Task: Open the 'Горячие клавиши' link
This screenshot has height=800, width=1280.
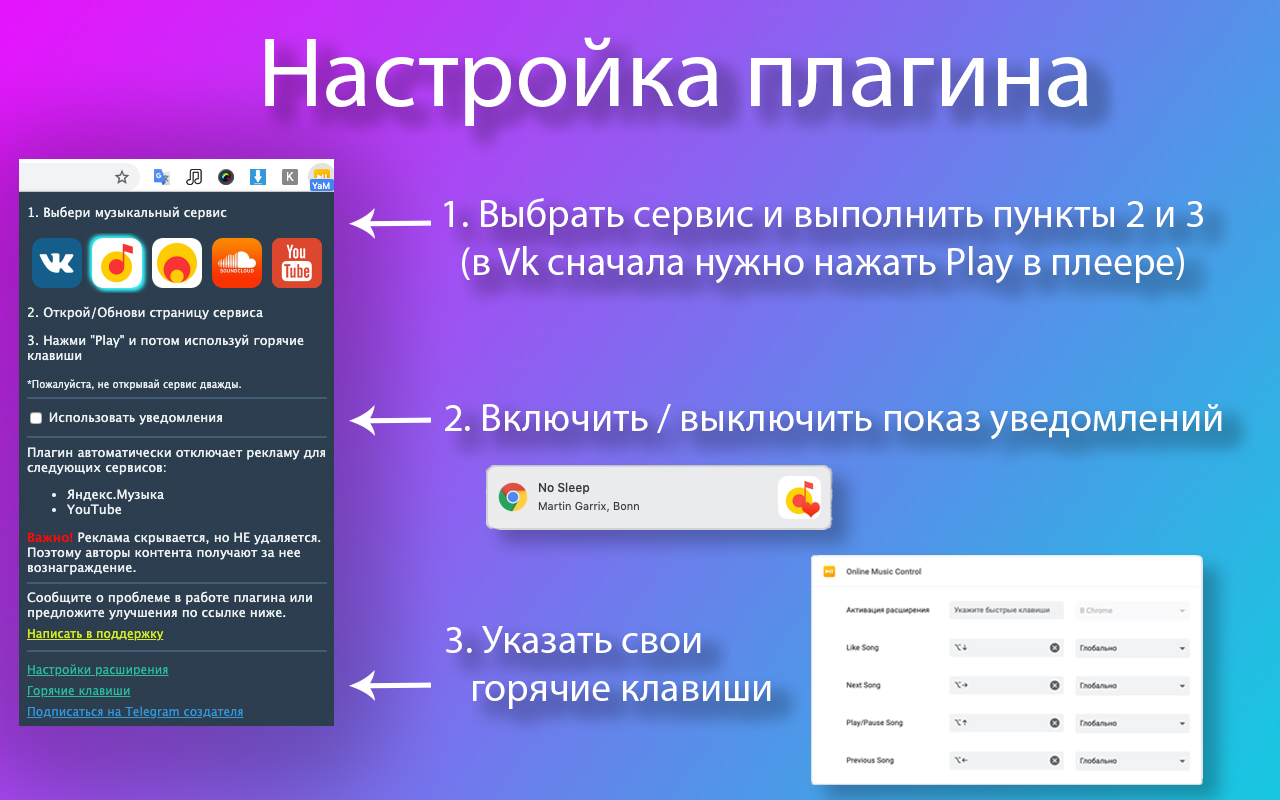Action: 79,691
